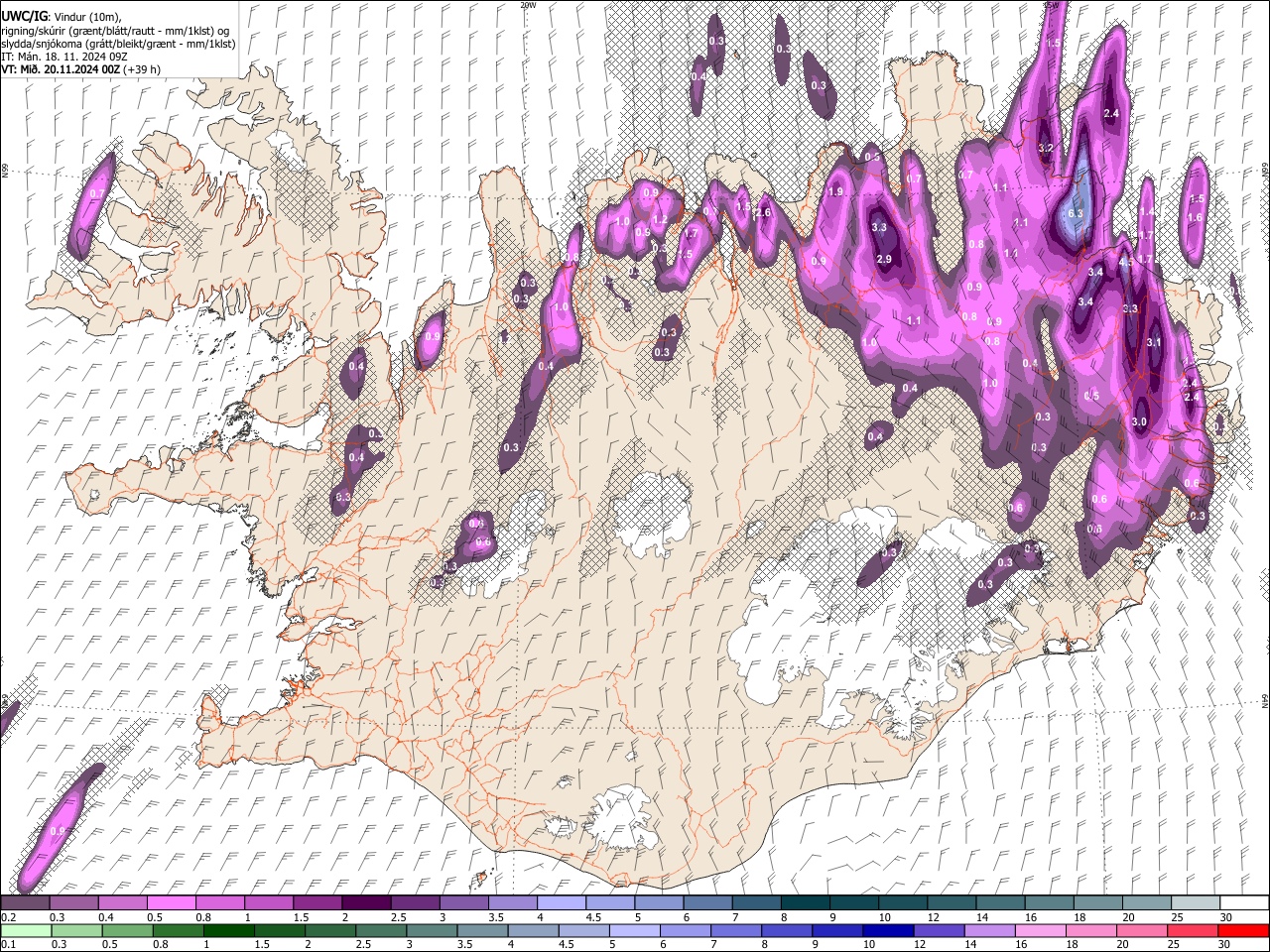Select the lavender swatch between 4 and 4.5 on purple scale

(561, 902)
